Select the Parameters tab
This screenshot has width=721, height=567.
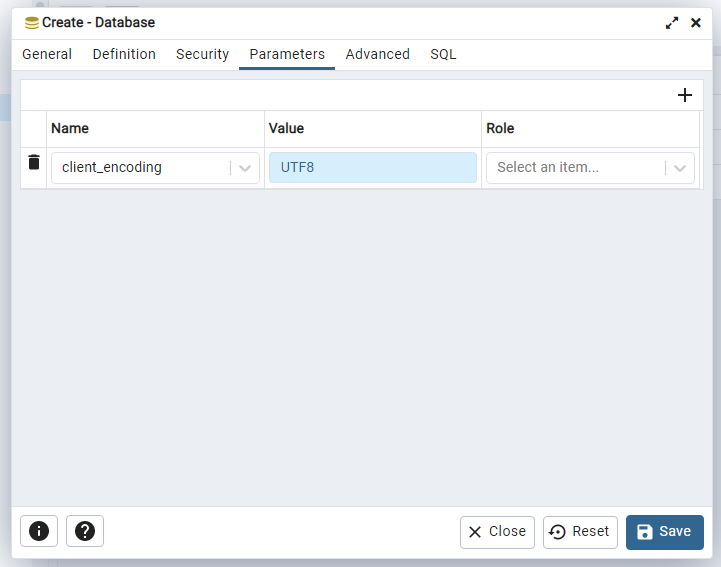(287, 55)
